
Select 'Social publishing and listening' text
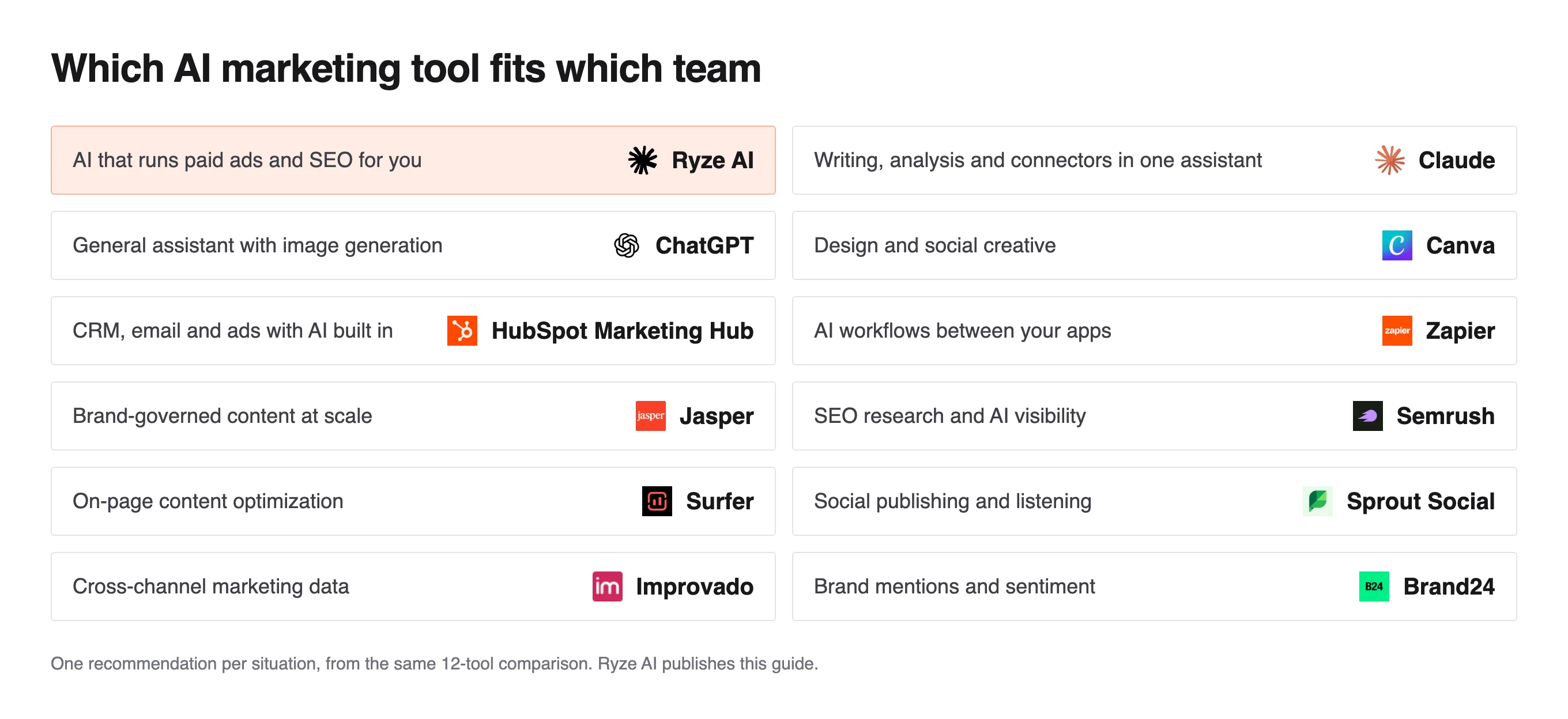[952, 501]
